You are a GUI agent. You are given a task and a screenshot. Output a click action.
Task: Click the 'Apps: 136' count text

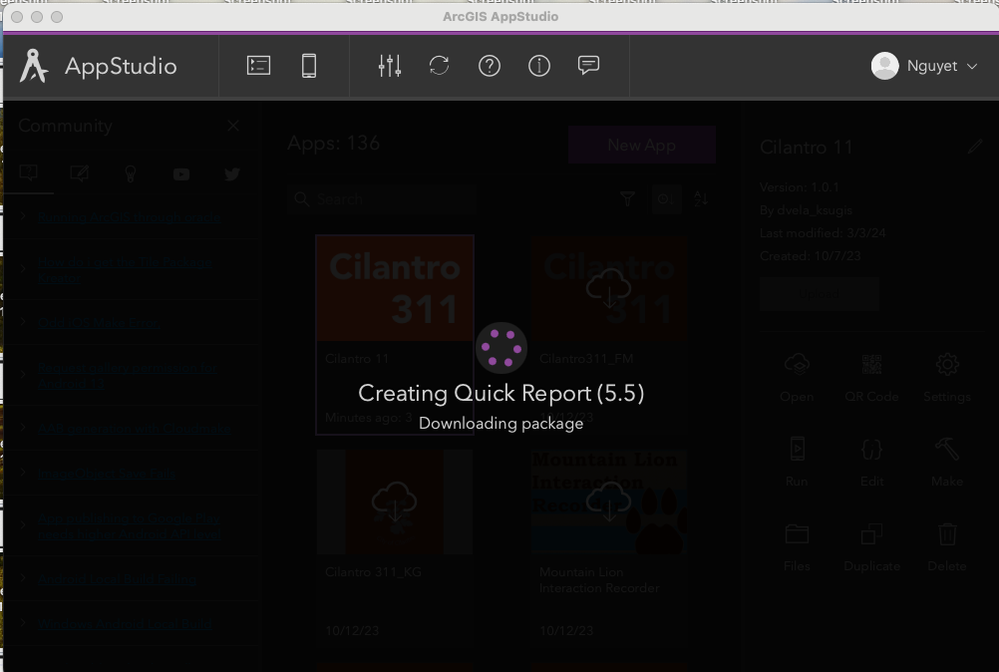(333, 143)
